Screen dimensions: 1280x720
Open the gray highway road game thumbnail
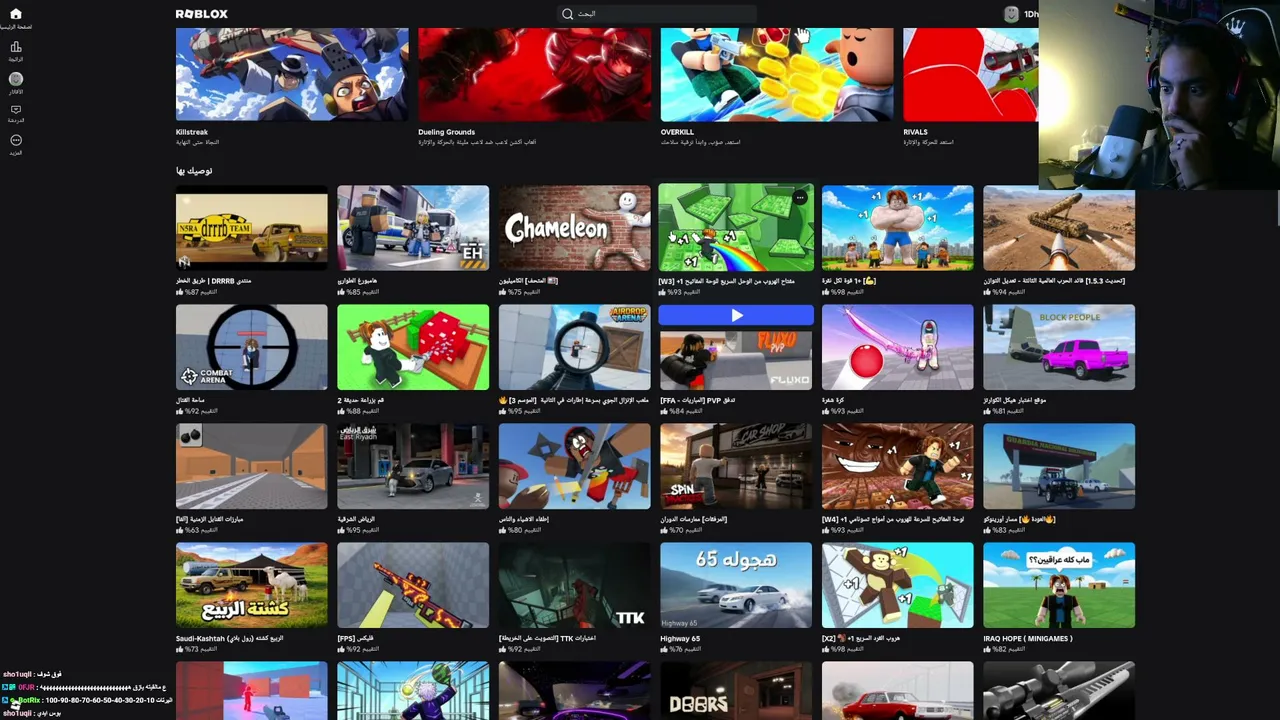[251, 466]
